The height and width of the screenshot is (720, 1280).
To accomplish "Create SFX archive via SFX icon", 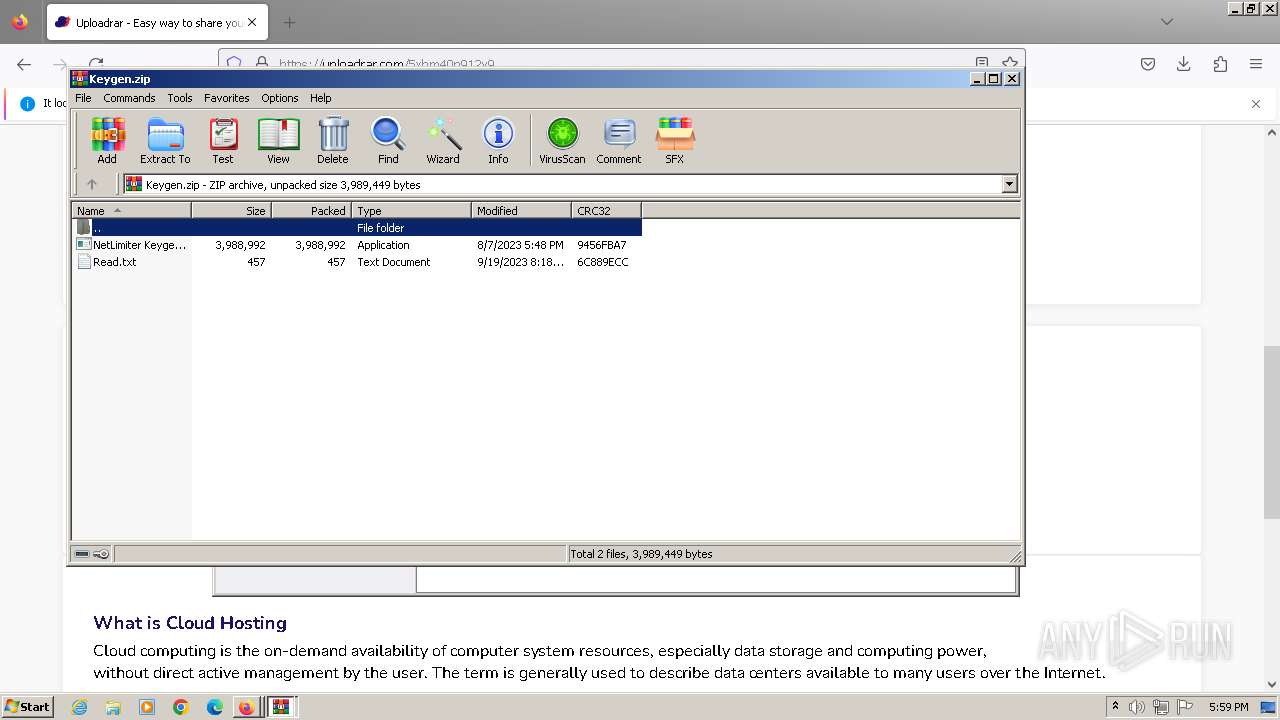I will 675,140.
